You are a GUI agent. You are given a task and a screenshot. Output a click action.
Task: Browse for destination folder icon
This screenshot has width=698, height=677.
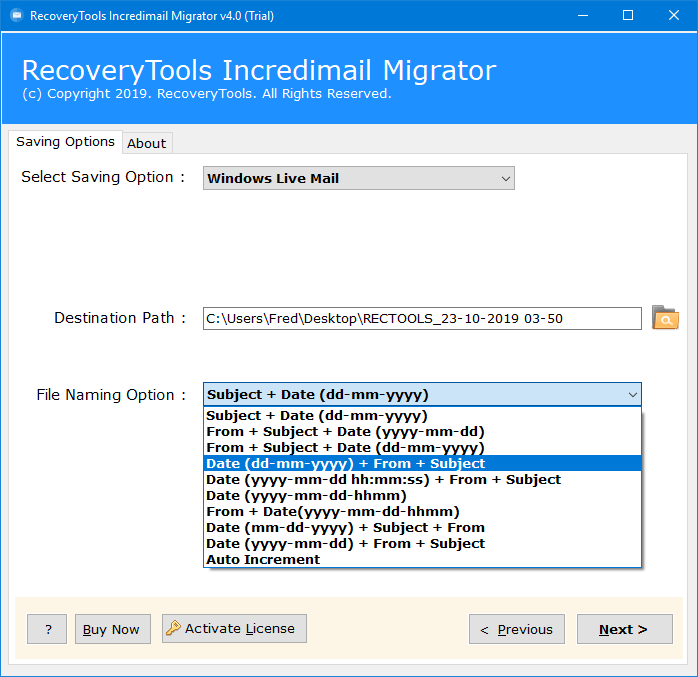[665, 318]
